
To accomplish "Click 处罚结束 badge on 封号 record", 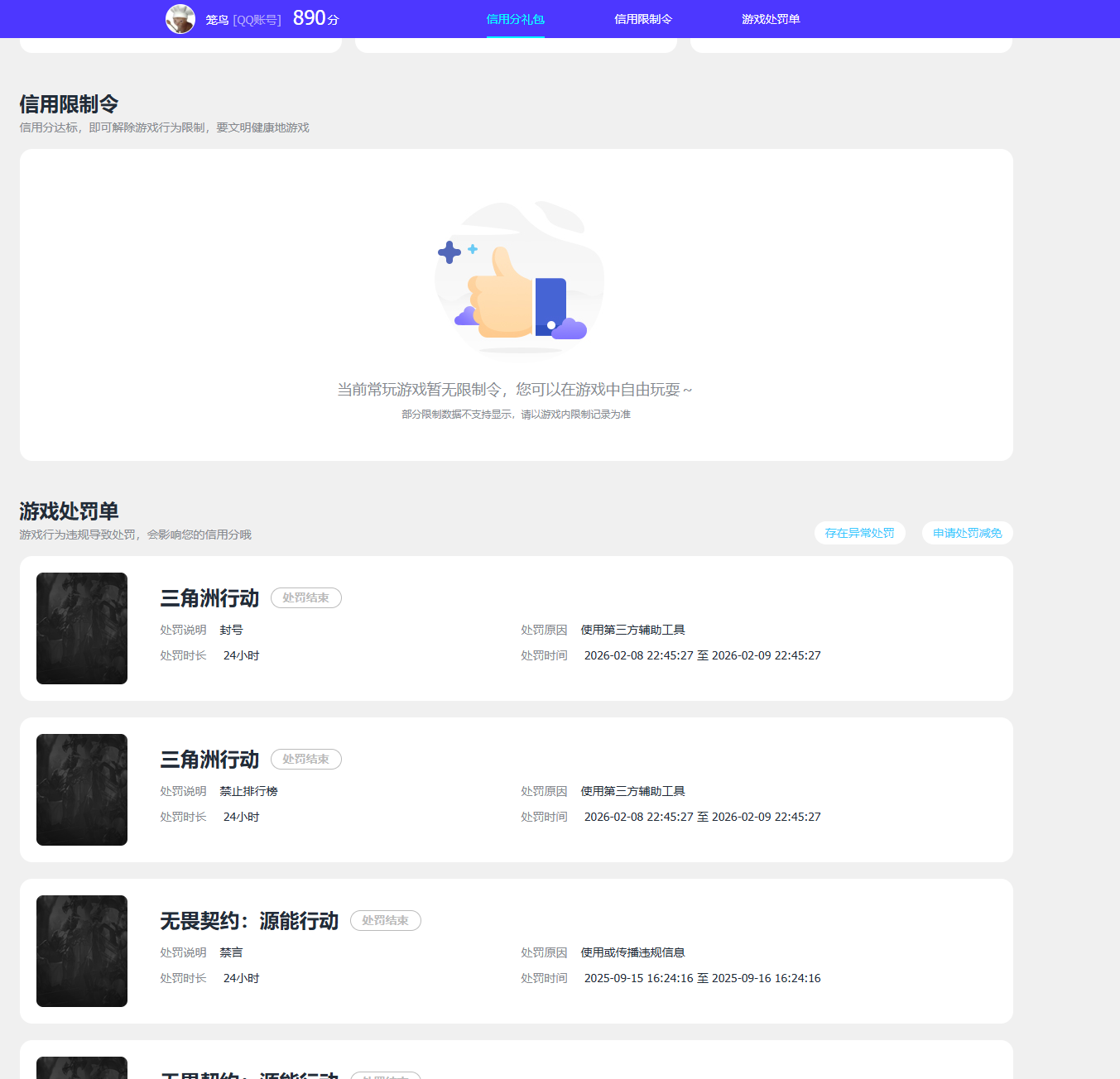I will point(306,597).
